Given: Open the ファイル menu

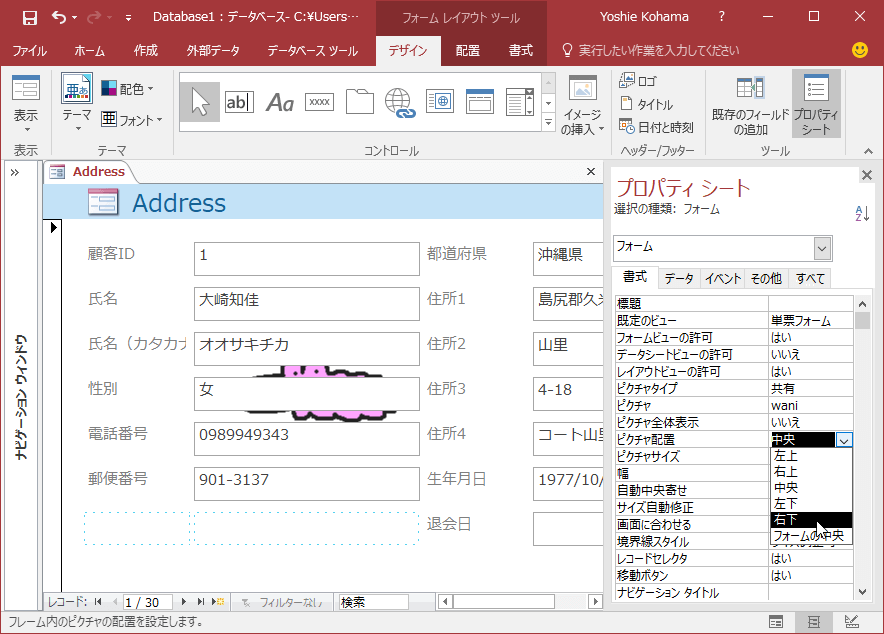Looking at the screenshot, I should [x=29, y=51].
